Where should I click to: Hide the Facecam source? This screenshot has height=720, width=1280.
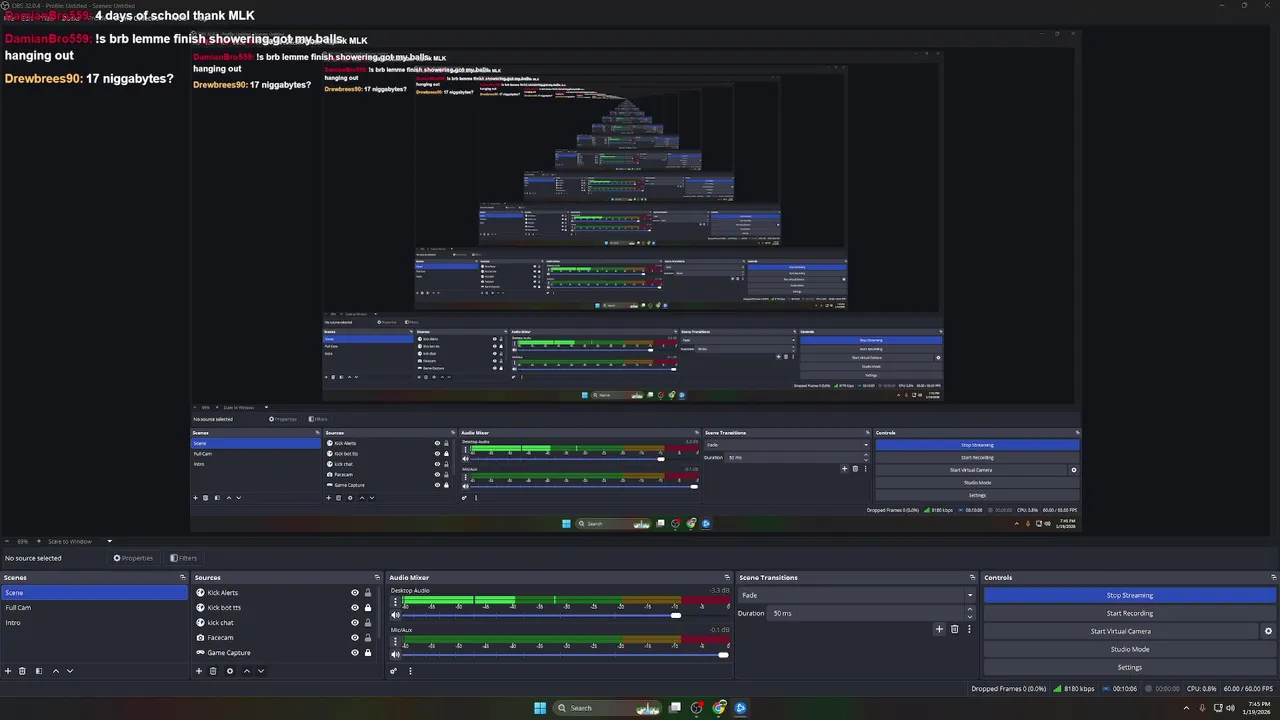[354, 638]
